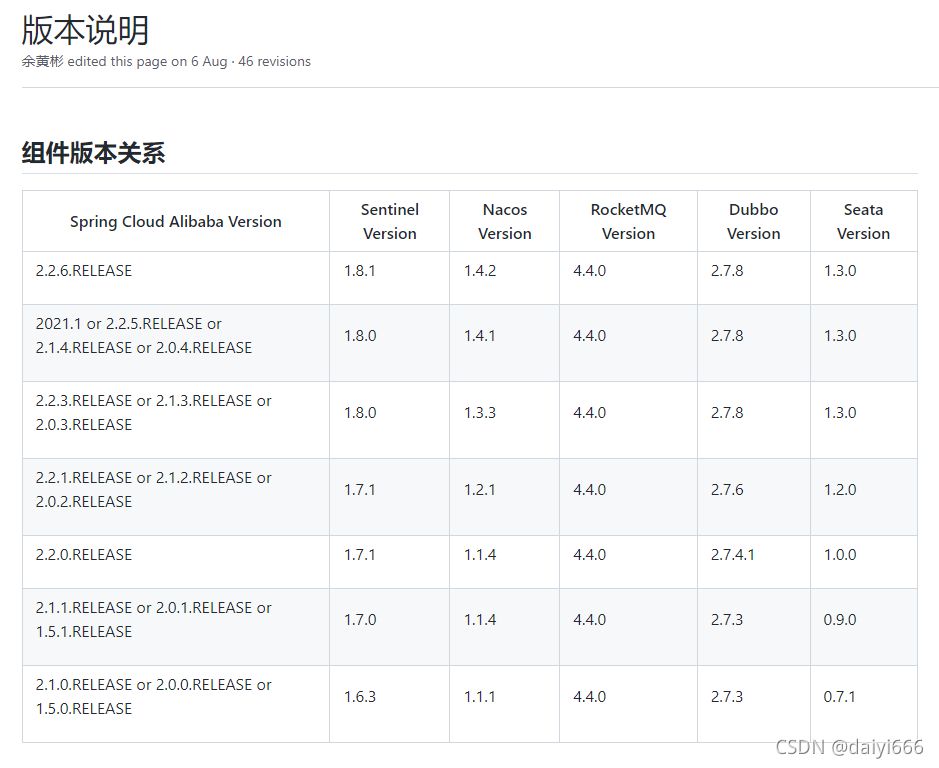This screenshot has width=939, height=768.
Task: Click Dubbo 2.7.3 in the 2.1.1.RELEASE row
Action: (753, 627)
